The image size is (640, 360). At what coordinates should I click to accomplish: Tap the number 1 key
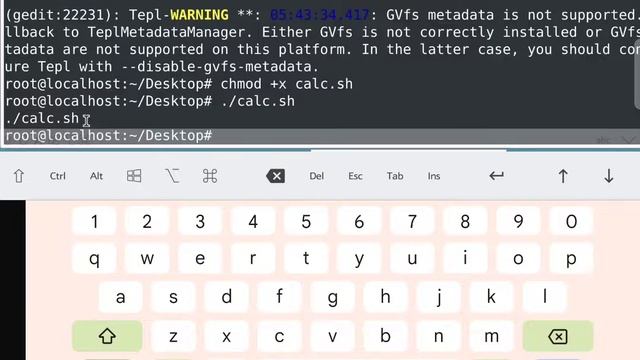point(94,222)
